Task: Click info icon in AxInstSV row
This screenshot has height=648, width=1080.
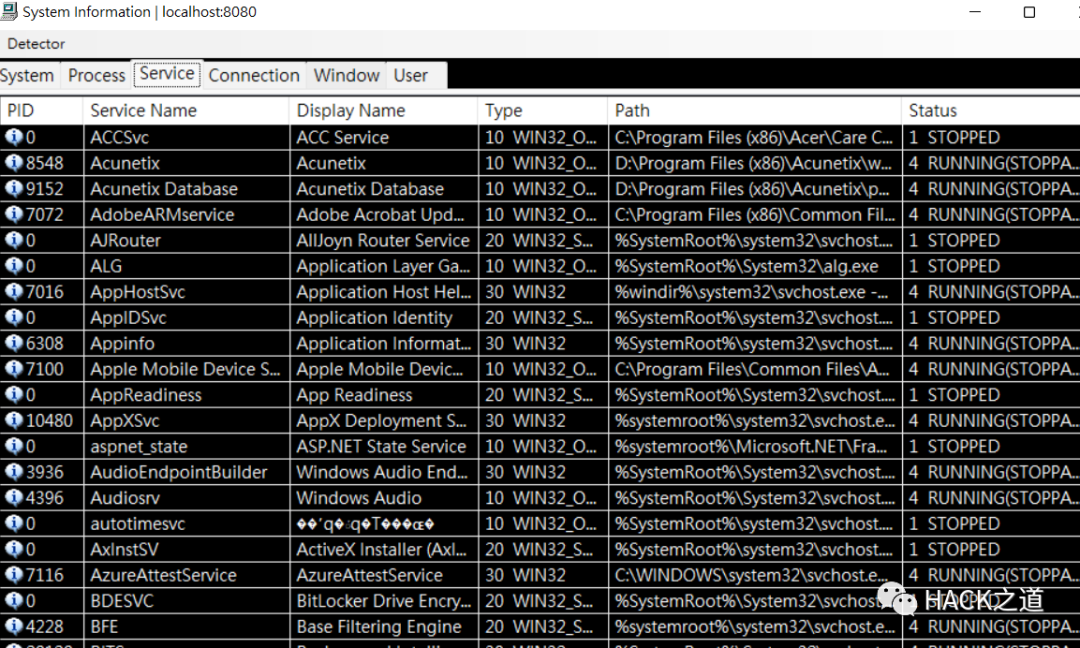Action: pyautogui.click(x=14, y=549)
